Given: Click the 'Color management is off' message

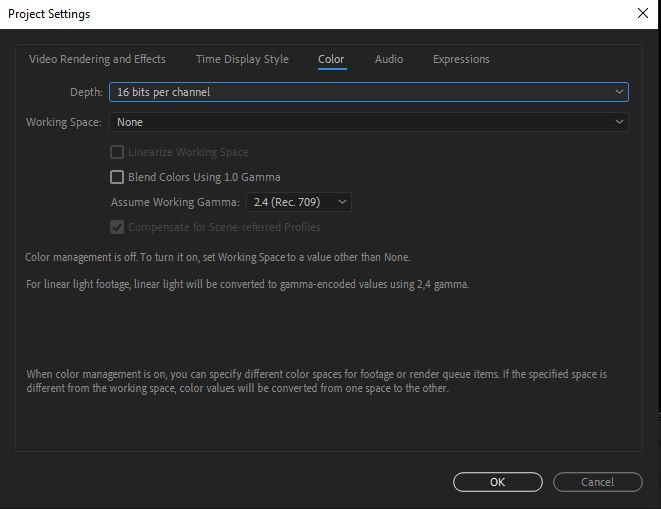Looking at the screenshot, I should (218, 257).
